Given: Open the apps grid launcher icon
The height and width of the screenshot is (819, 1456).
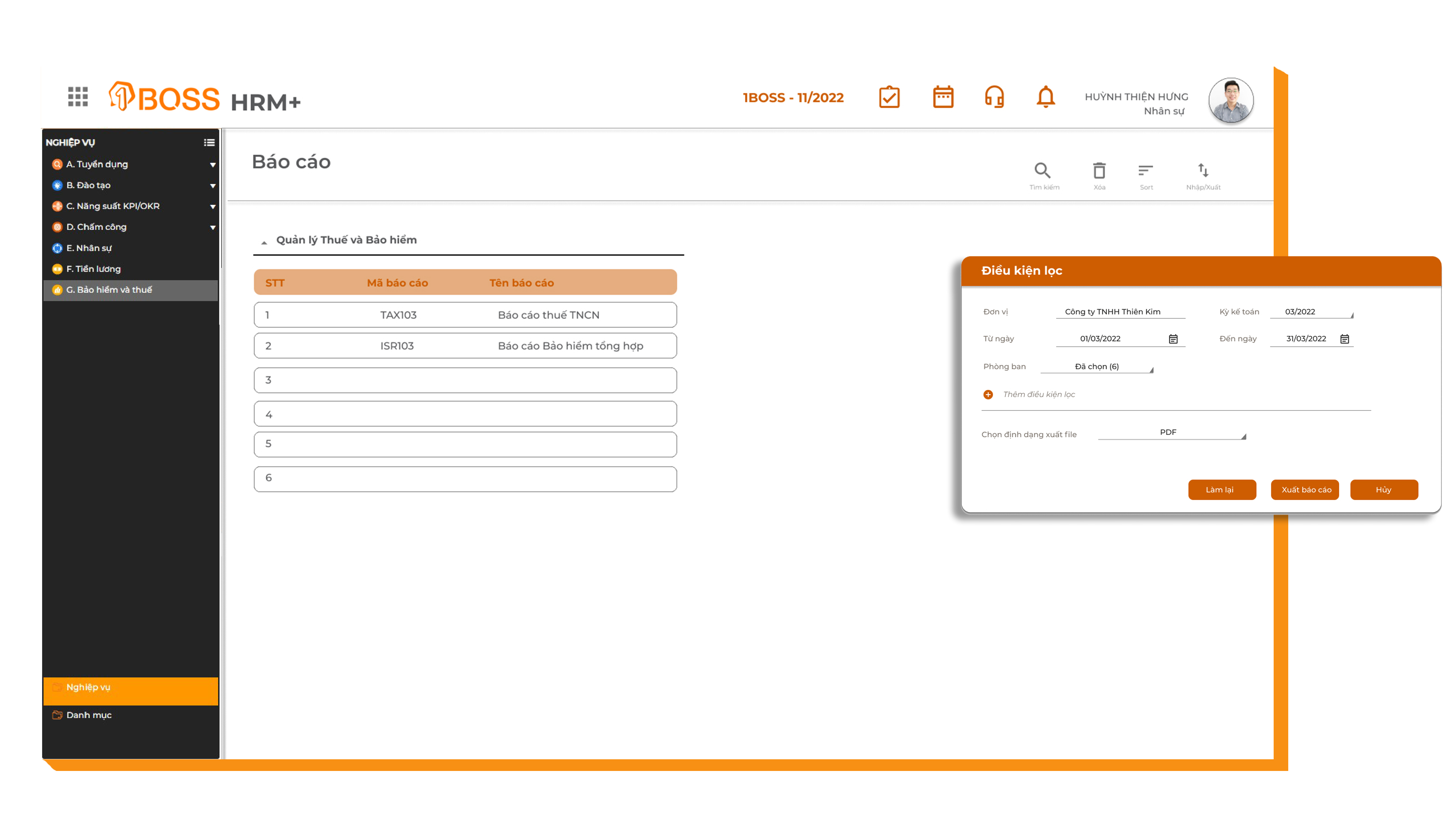Looking at the screenshot, I should [x=78, y=97].
